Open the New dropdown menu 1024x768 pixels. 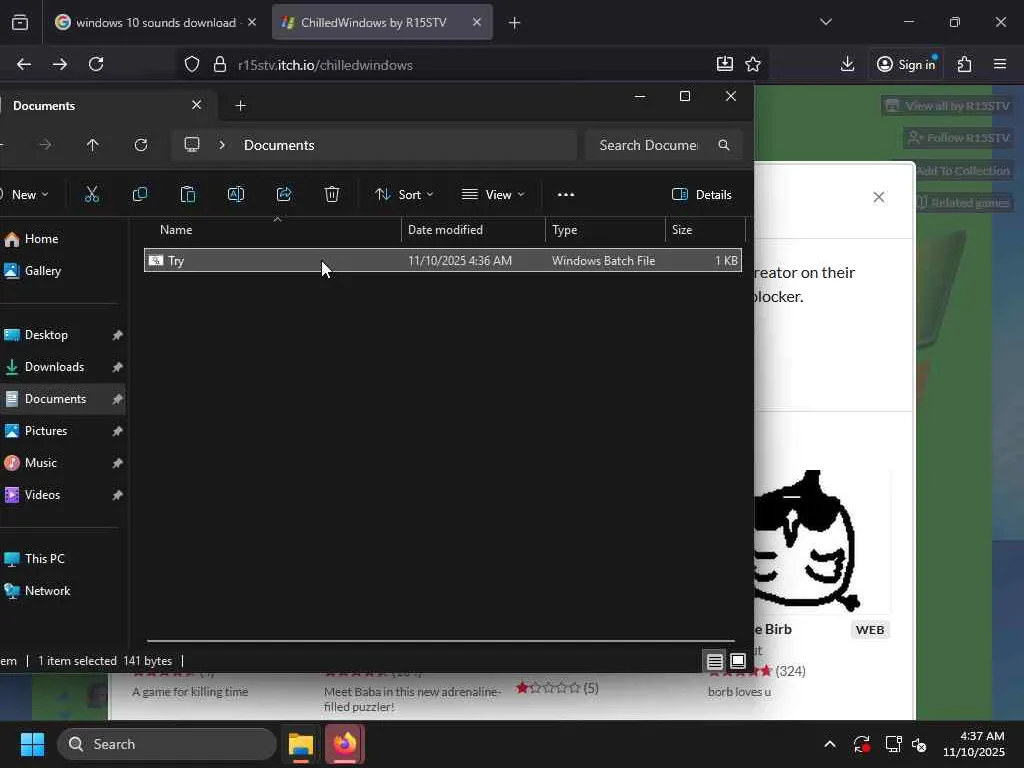coord(25,195)
